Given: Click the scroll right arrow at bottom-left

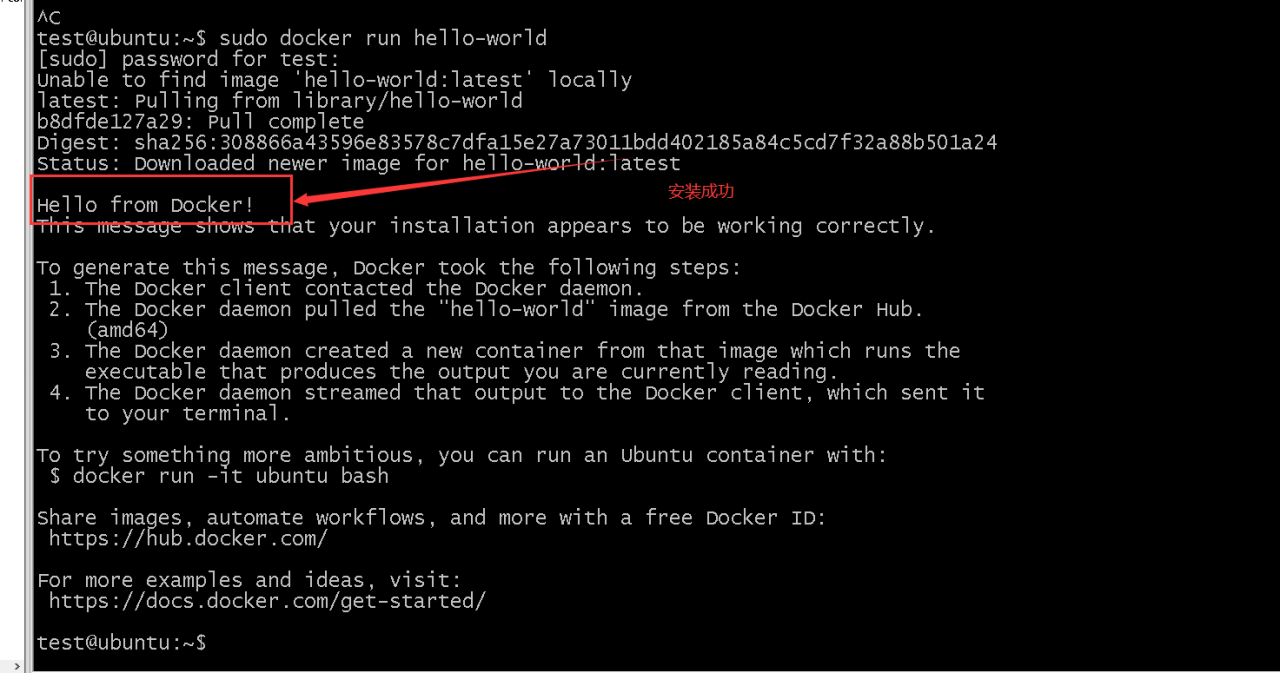Looking at the screenshot, I should point(16,666).
